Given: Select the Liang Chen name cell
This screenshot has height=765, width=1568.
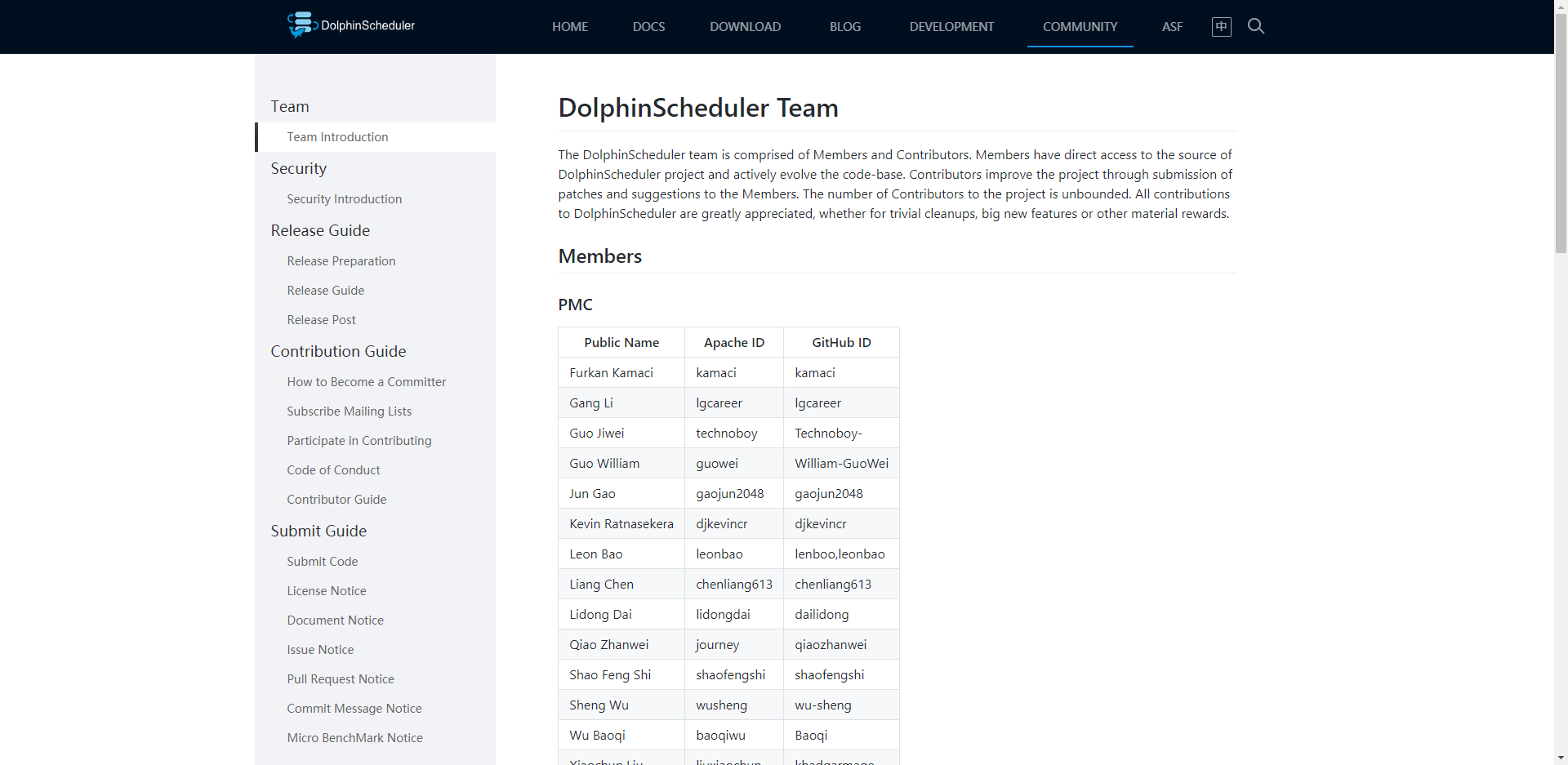Looking at the screenshot, I should (x=621, y=585).
